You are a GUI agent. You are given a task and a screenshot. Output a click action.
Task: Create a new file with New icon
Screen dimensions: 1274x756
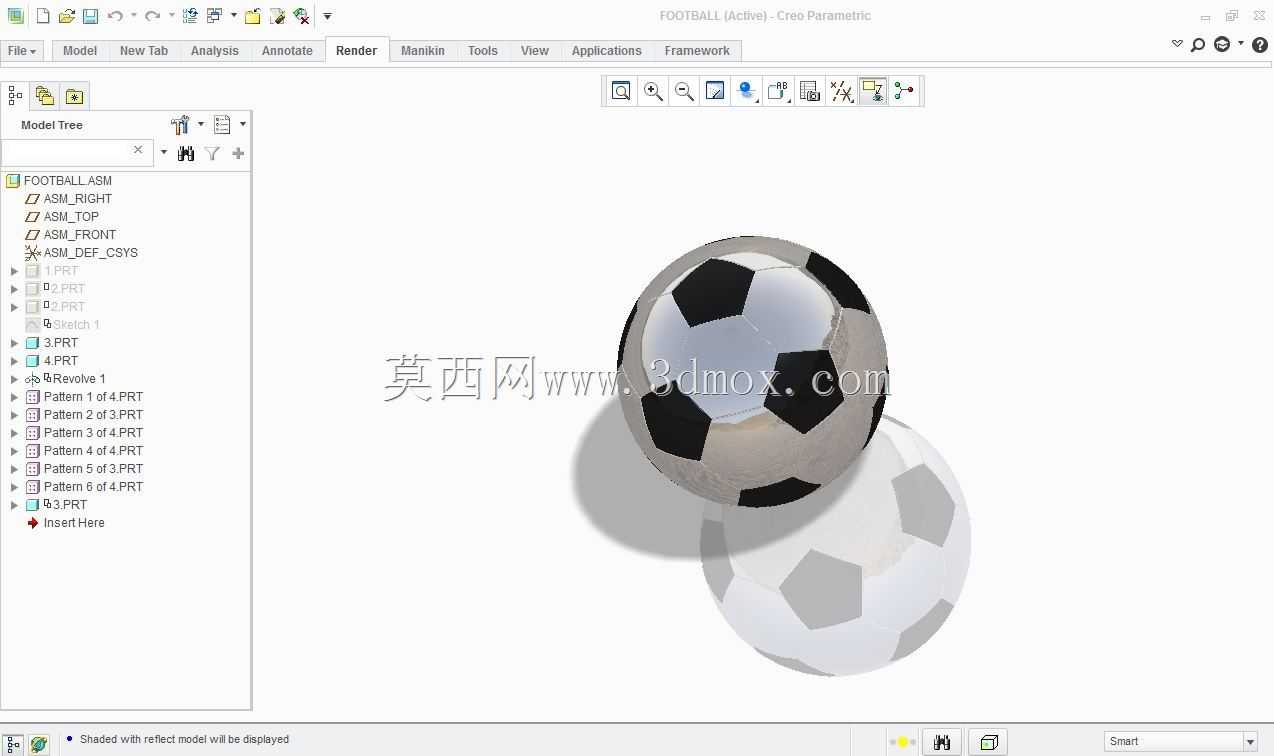click(43, 16)
